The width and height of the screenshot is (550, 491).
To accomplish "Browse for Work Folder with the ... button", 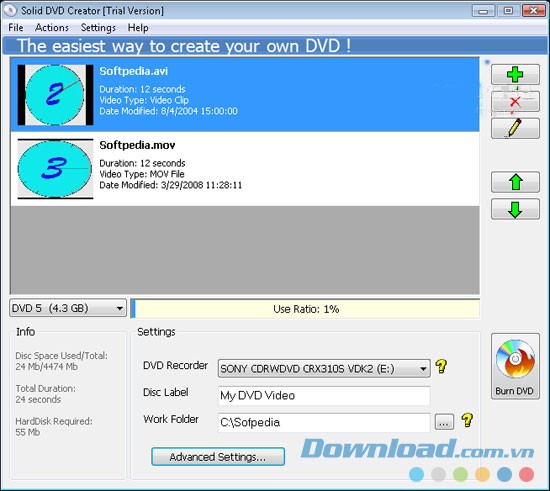I will pos(444,422).
